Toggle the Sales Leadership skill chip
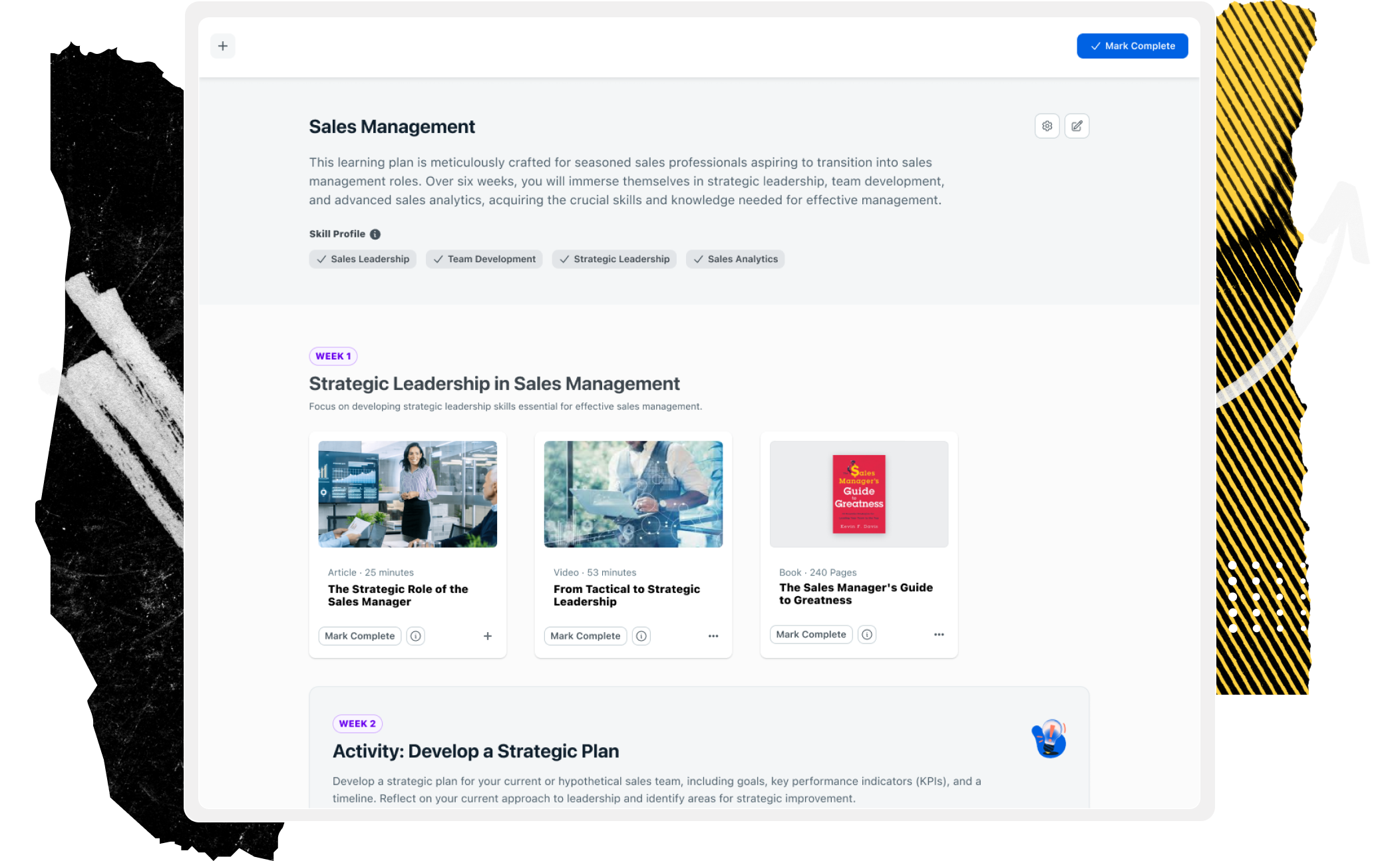This screenshot has width=1400, height=861. pos(363,259)
